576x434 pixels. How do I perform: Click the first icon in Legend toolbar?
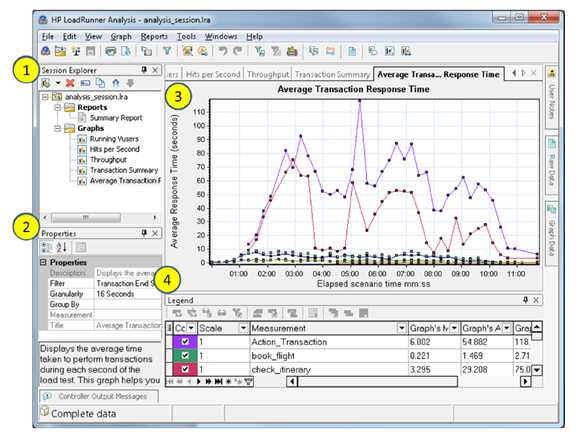[x=177, y=313]
